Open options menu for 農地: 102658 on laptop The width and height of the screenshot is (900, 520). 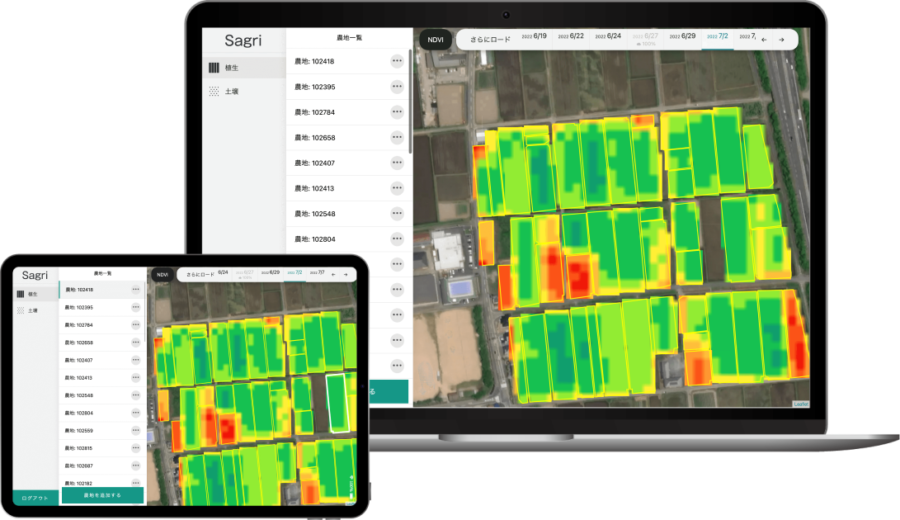[397, 137]
